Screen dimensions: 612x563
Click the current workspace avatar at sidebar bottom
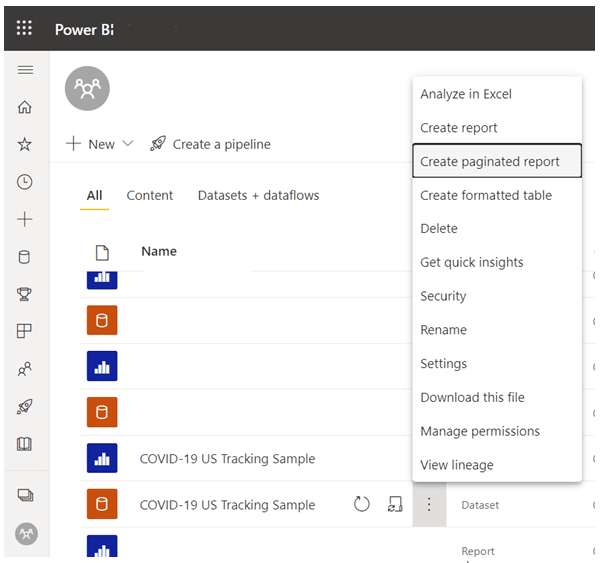(27, 533)
